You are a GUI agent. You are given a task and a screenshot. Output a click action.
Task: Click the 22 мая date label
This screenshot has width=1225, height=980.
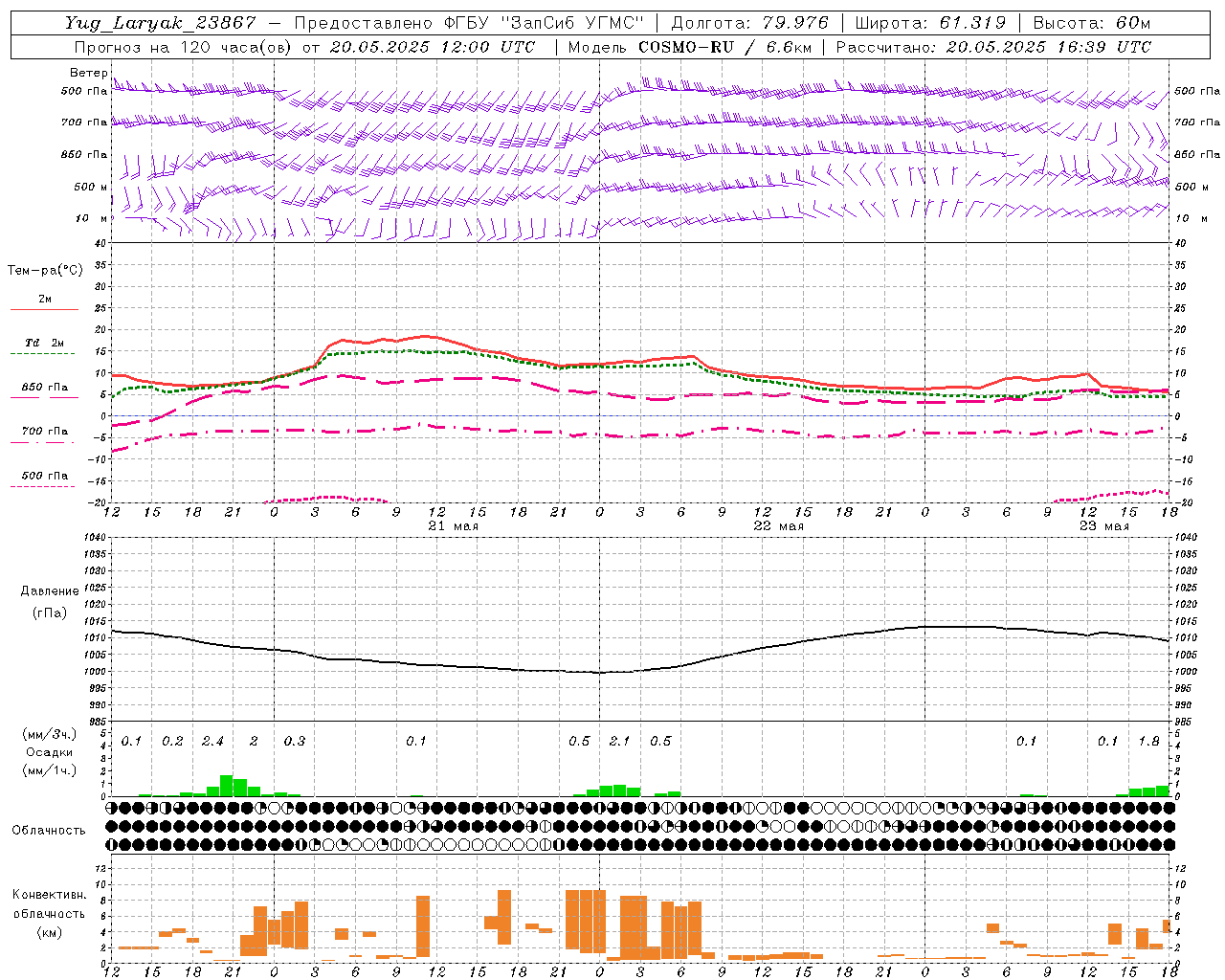(778, 526)
